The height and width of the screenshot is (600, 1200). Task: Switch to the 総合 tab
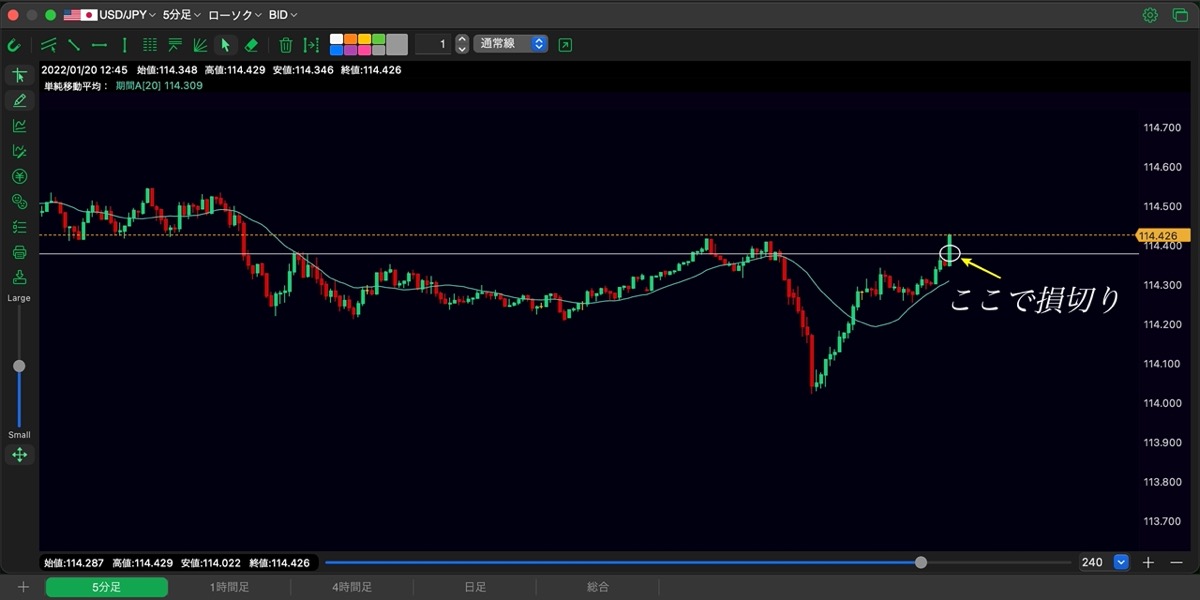(598, 587)
